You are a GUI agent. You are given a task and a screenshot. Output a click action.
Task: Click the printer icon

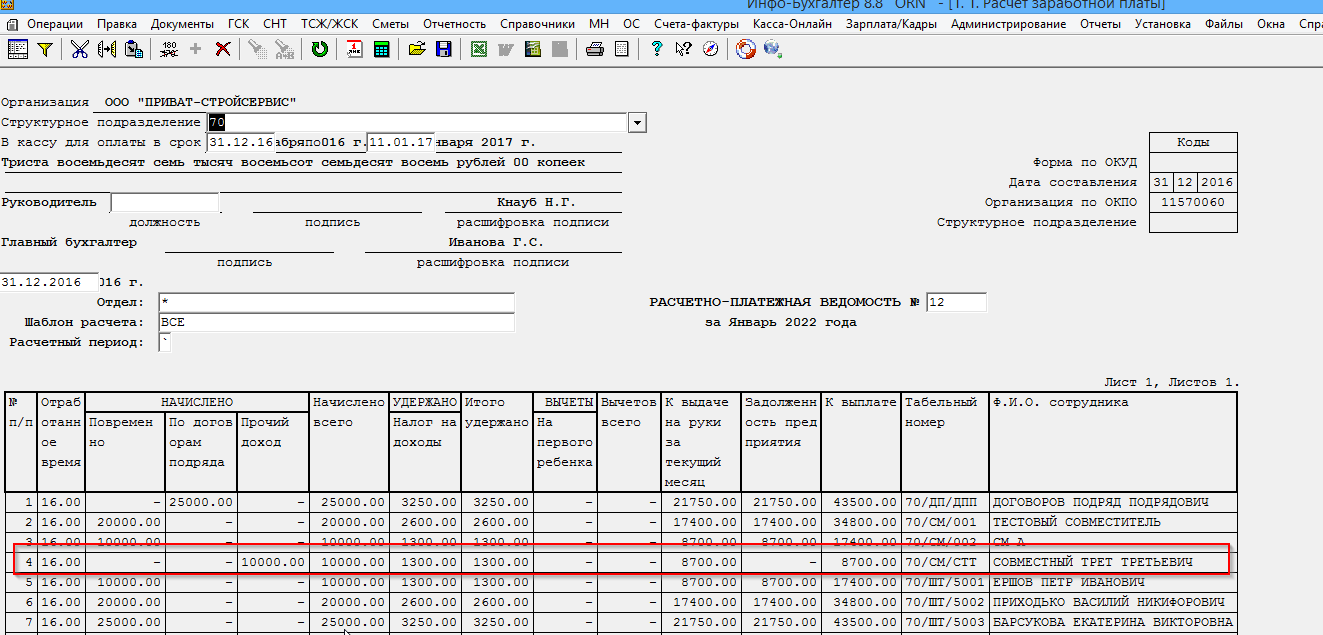[x=595, y=48]
